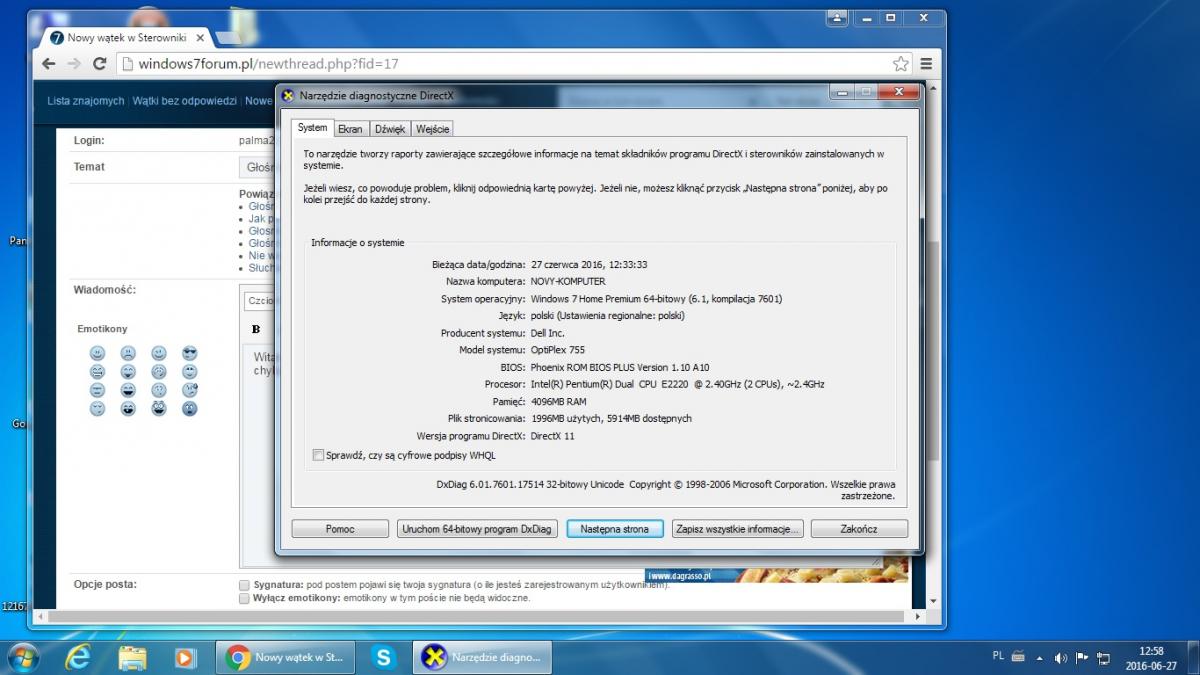This screenshot has width=1200, height=675.
Task: Click Chrome's forward arrow button
Action: tap(74, 63)
